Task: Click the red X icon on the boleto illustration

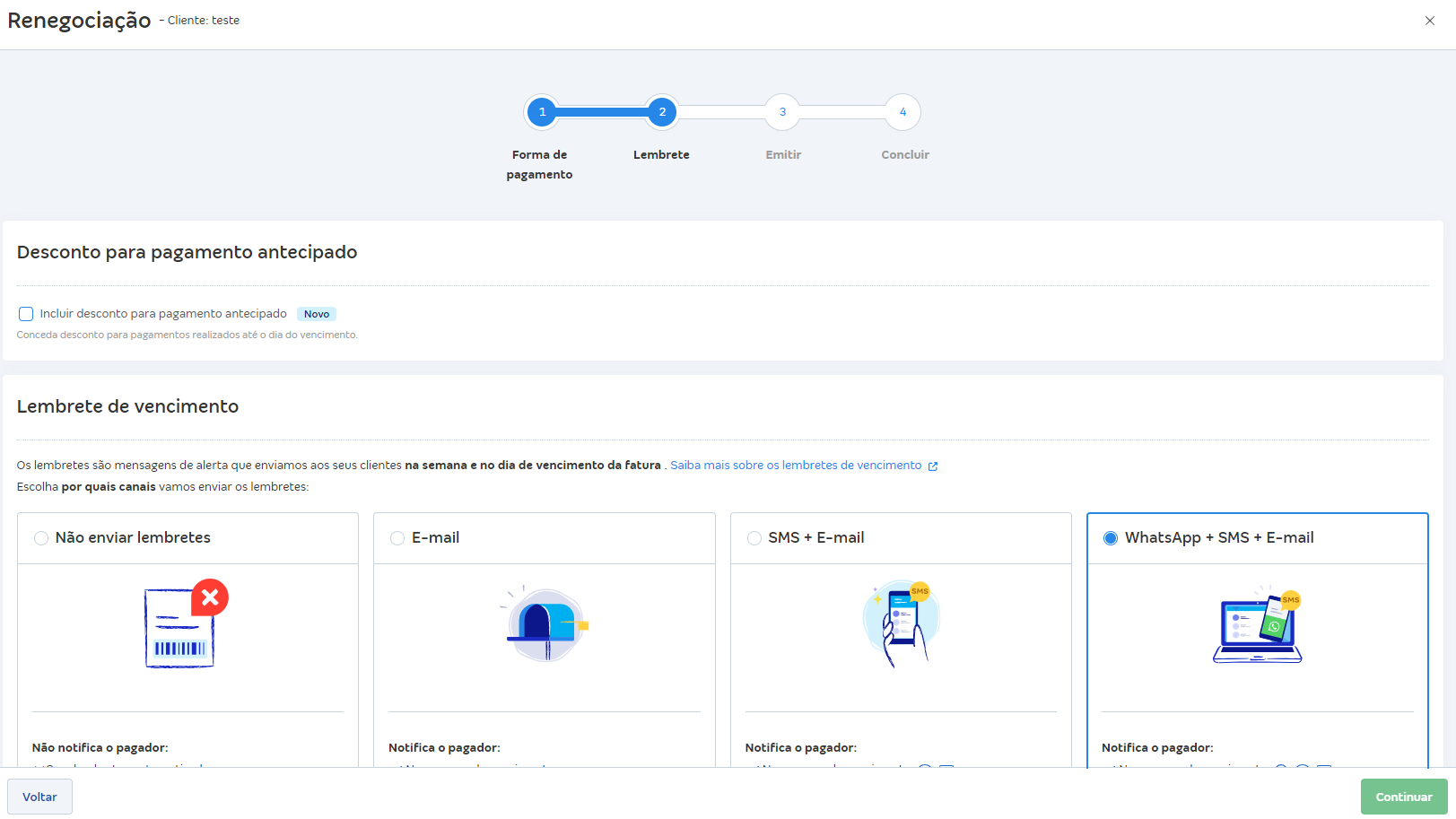Action: [x=210, y=597]
